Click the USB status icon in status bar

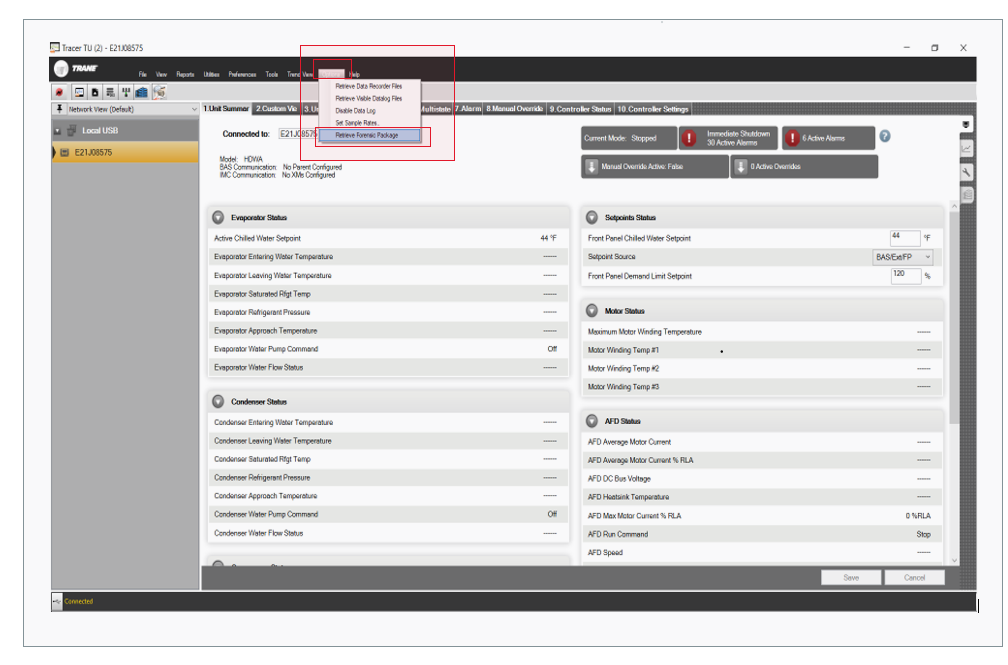click(57, 601)
